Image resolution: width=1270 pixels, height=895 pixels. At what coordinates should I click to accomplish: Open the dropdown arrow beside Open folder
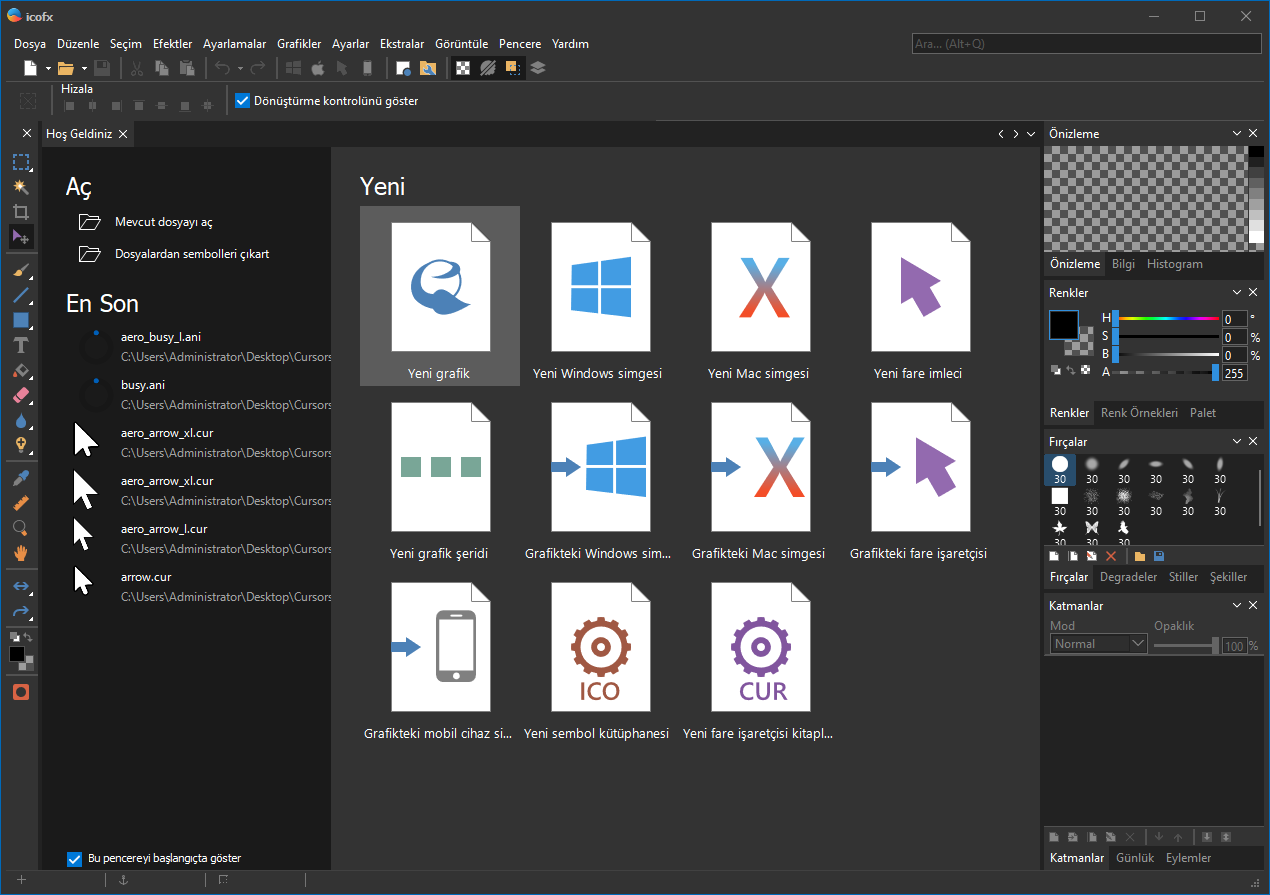pyautogui.click(x=84, y=68)
